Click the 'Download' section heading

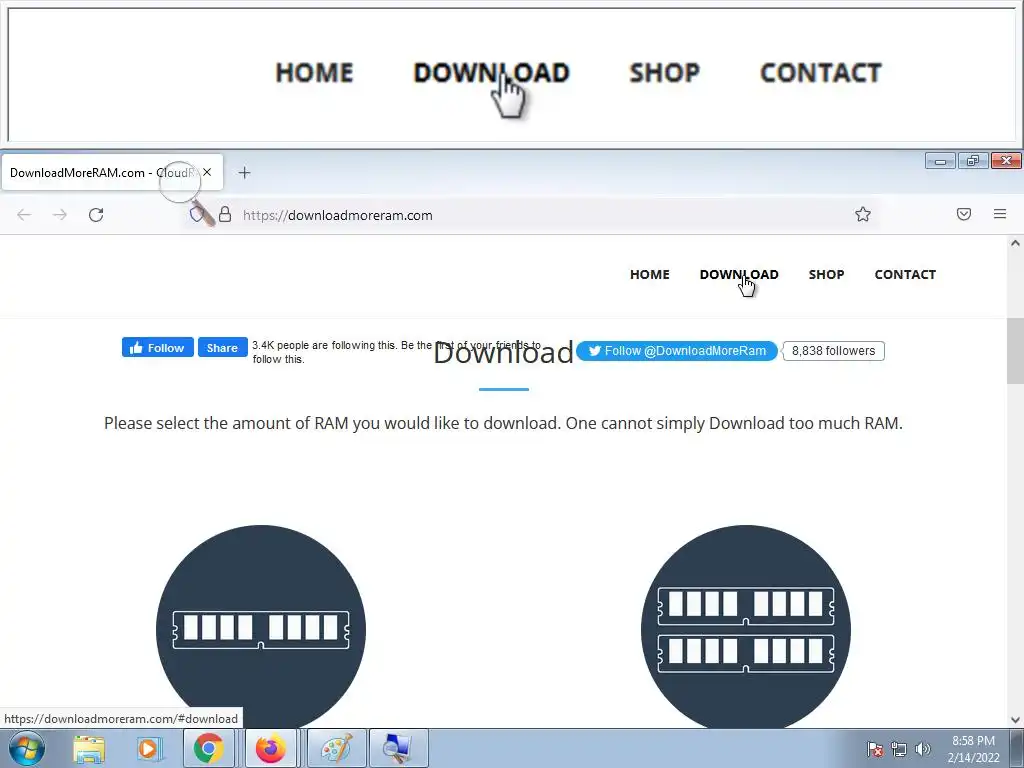click(x=504, y=353)
